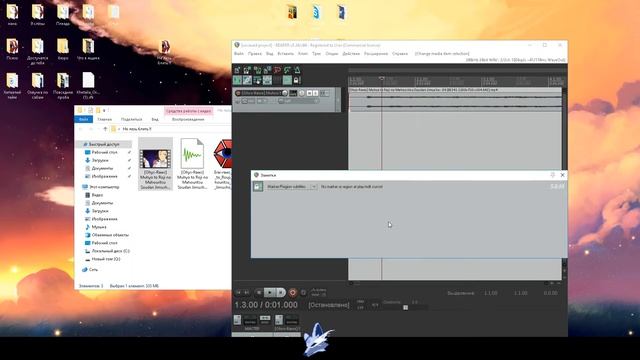Screen dimensions: 640x360
Task: Click the Open project icon in REAPER toolbar
Action: point(247,70)
